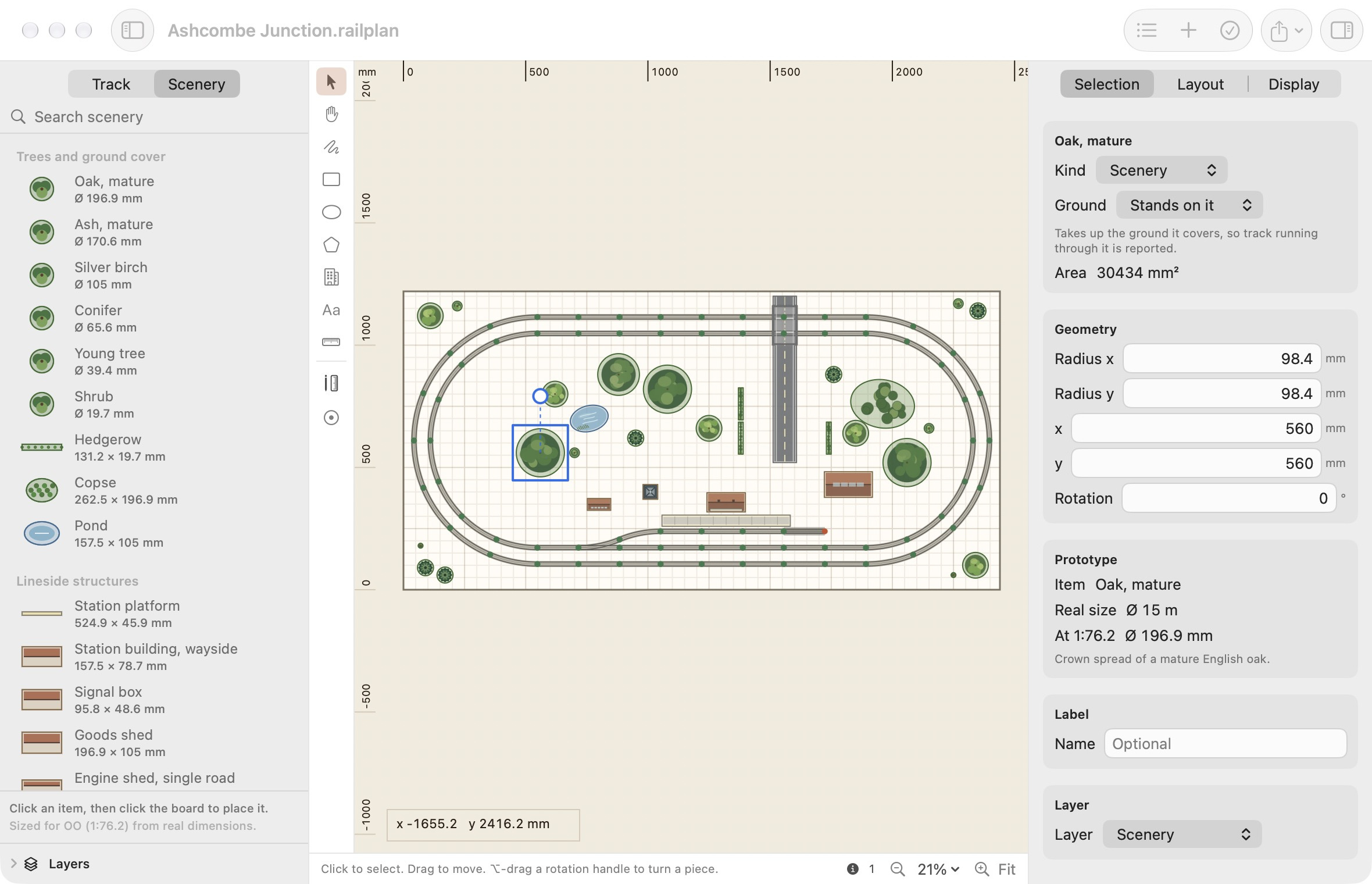Toggle the right inspector panel button

click(1342, 30)
